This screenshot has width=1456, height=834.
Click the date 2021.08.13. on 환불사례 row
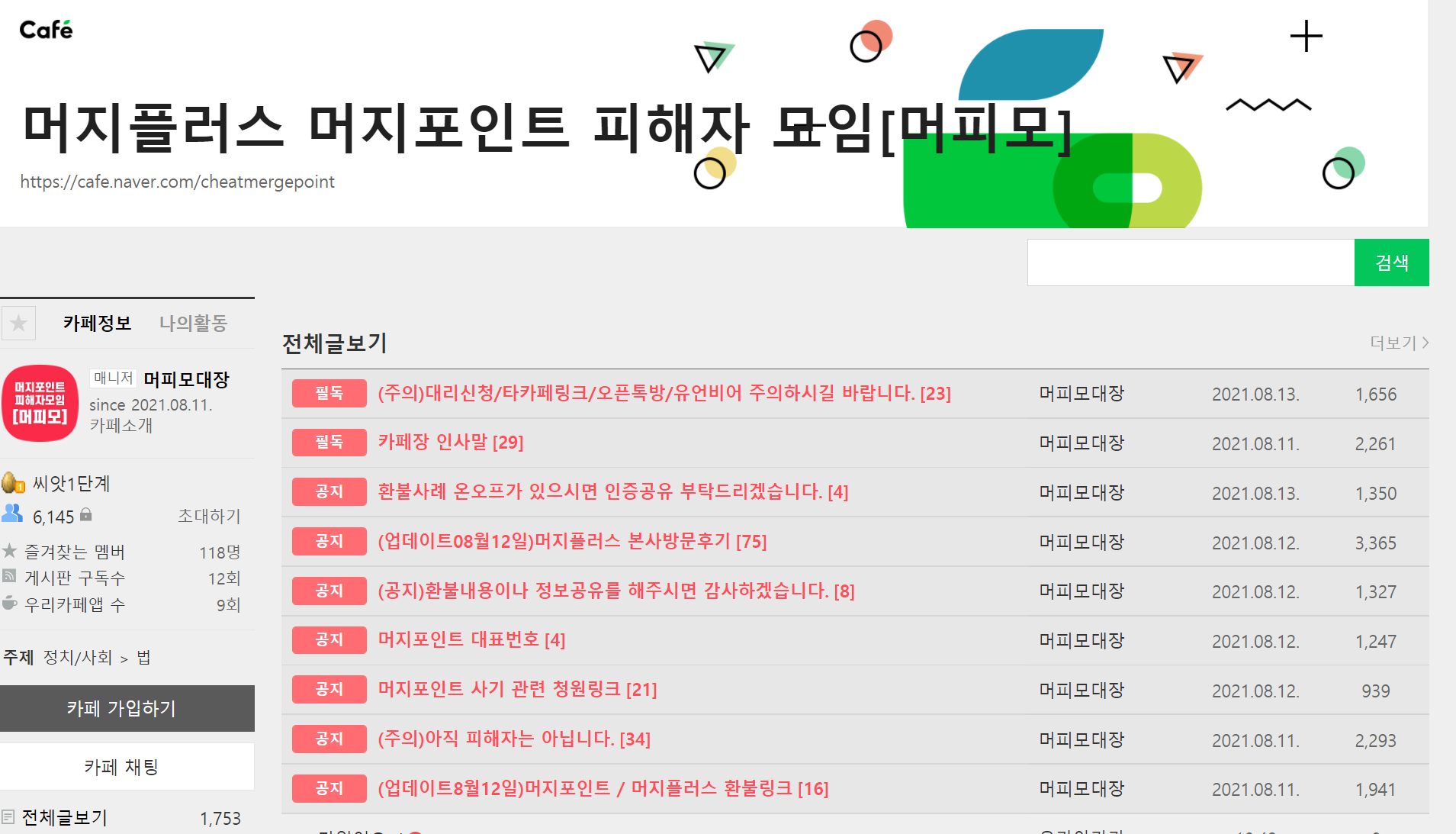point(1255,494)
